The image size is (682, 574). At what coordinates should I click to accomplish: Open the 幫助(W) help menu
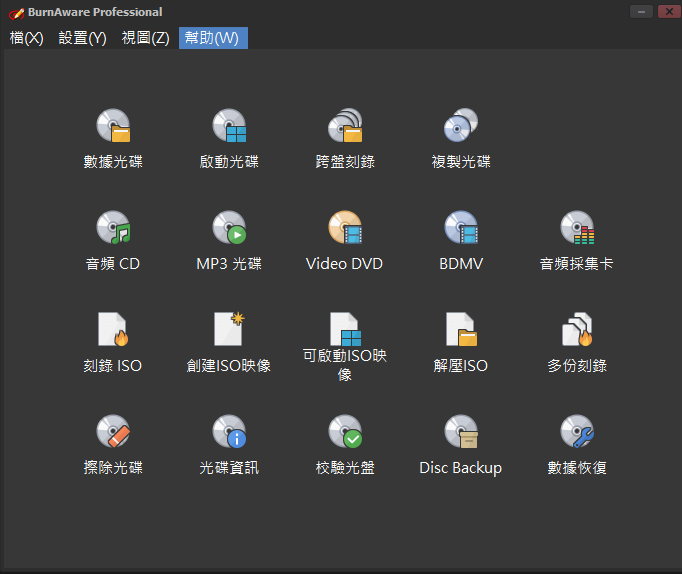click(213, 38)
